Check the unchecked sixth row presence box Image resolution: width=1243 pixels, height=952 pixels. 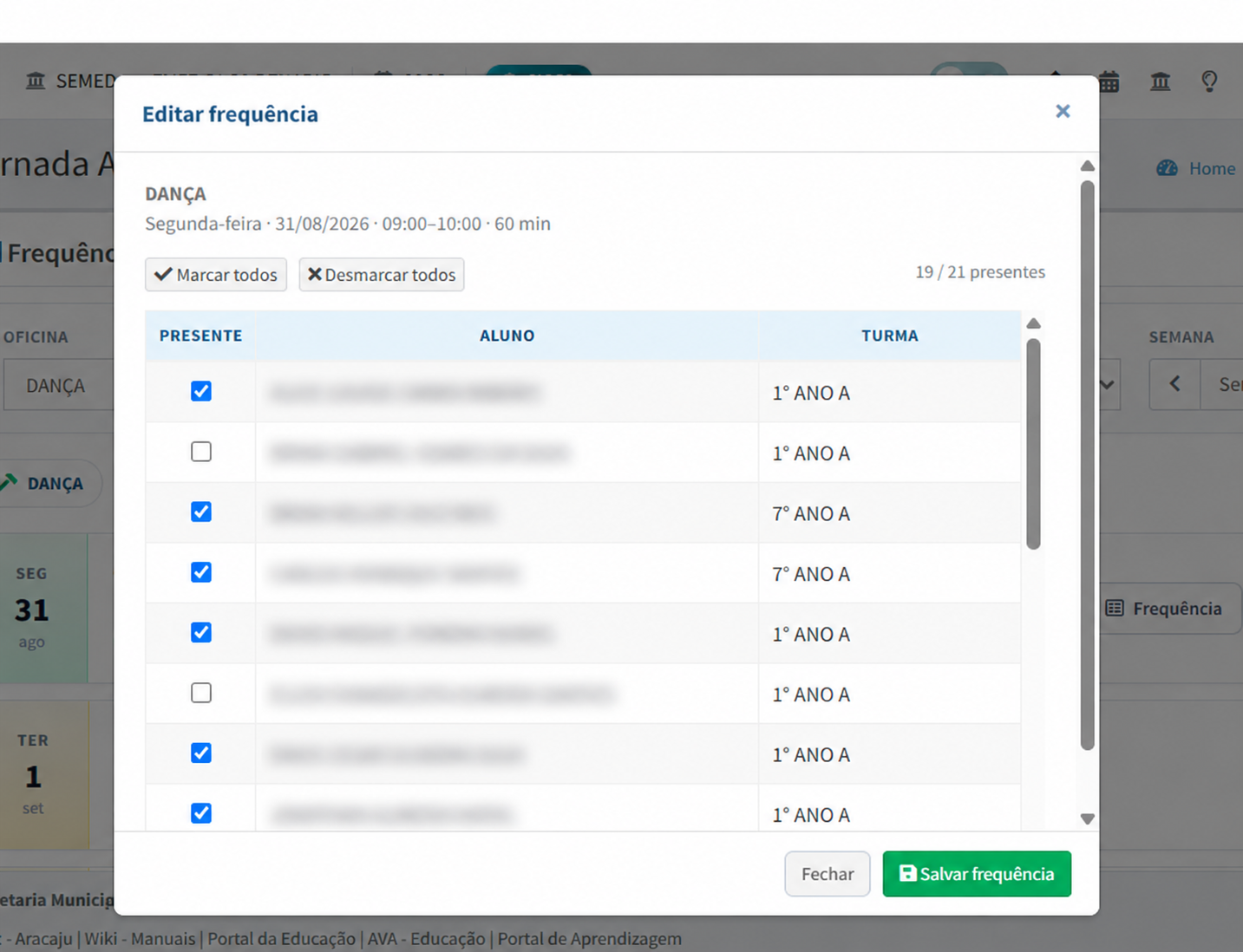coord(201,693)
